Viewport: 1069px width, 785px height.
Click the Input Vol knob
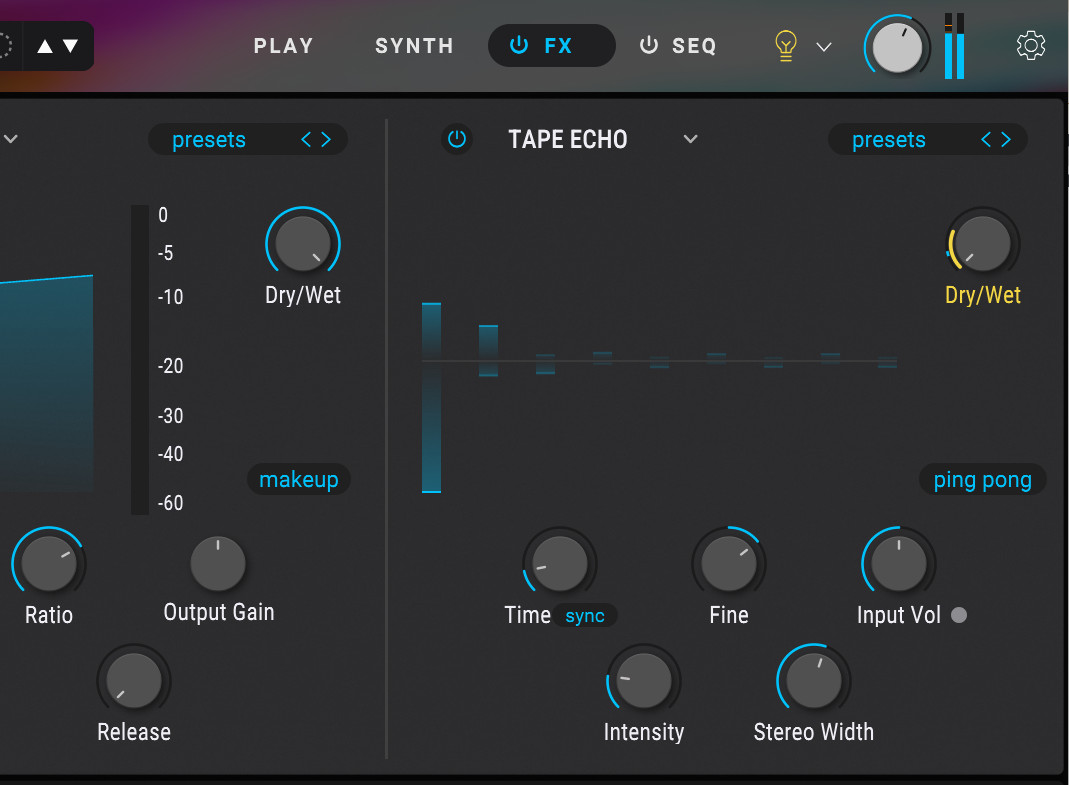click(899, 563)
